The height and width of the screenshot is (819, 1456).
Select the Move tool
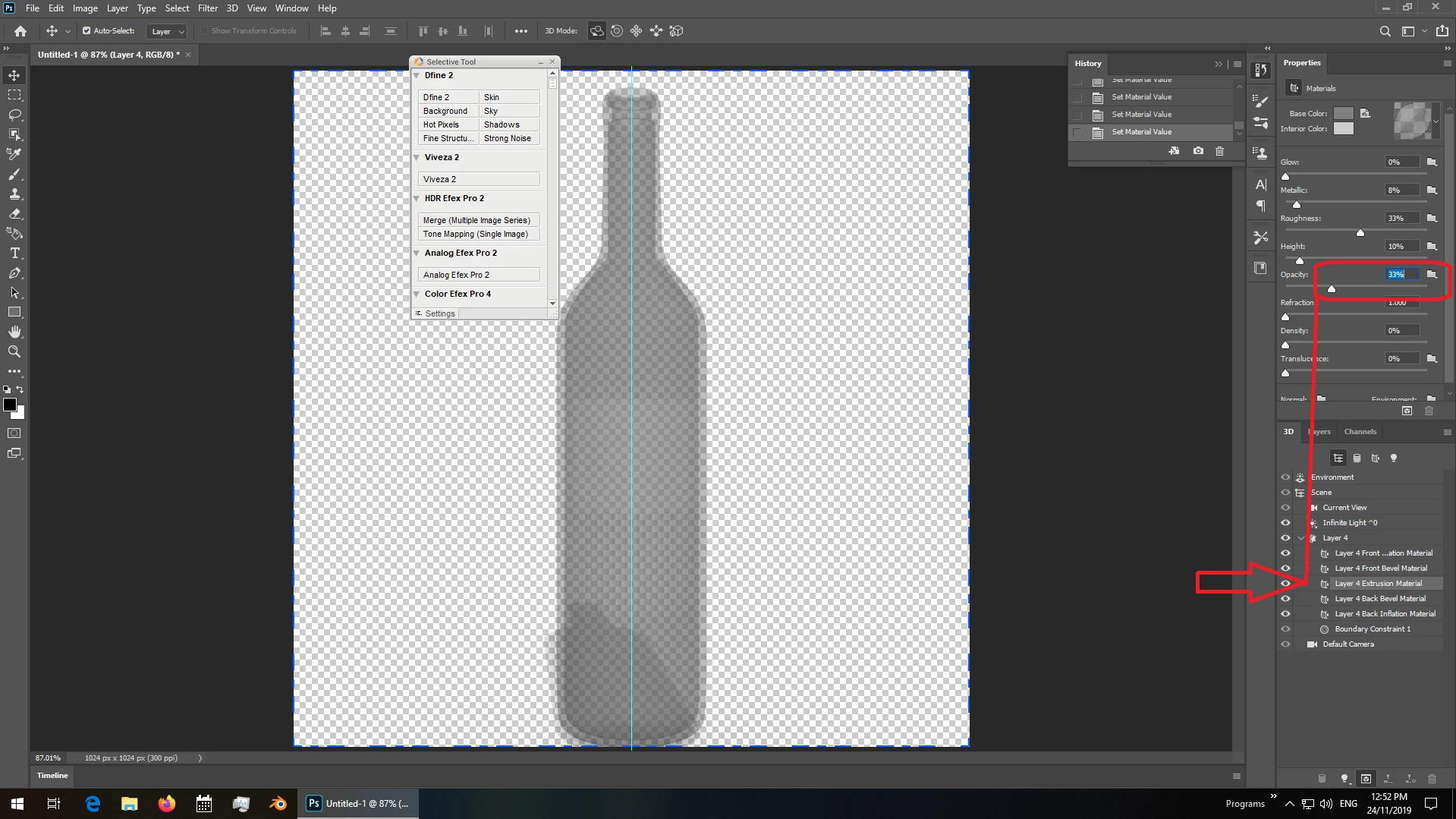point(14,75)
